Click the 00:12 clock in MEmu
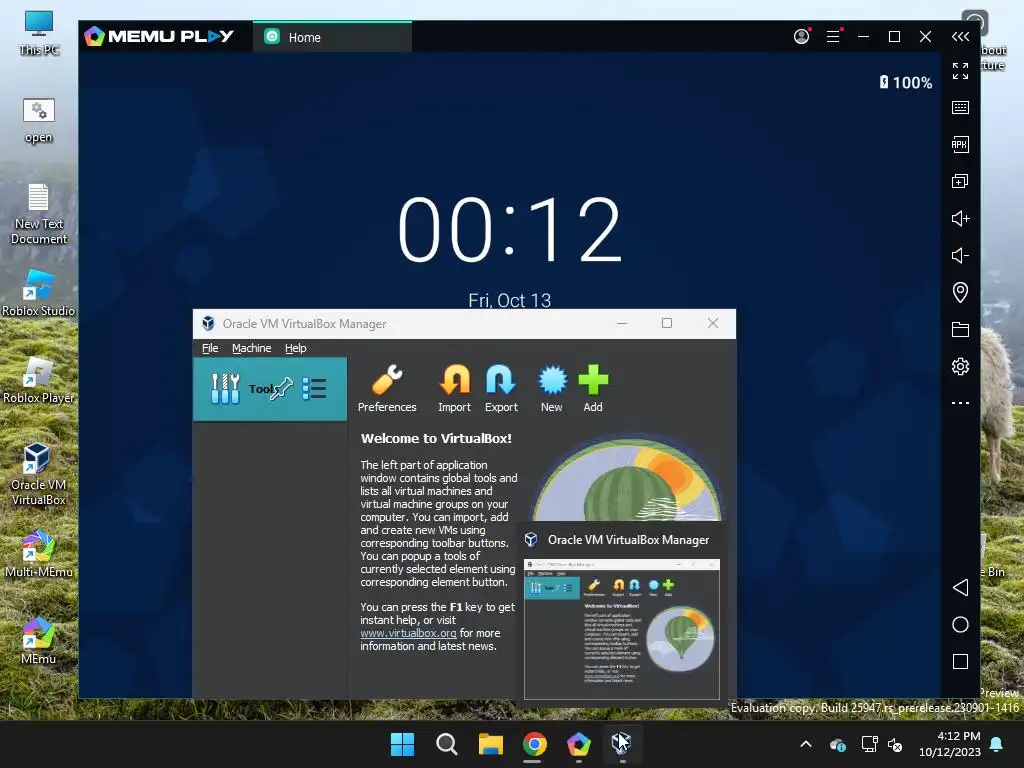This screenshot has height=768, width=1024. [509, 230]
